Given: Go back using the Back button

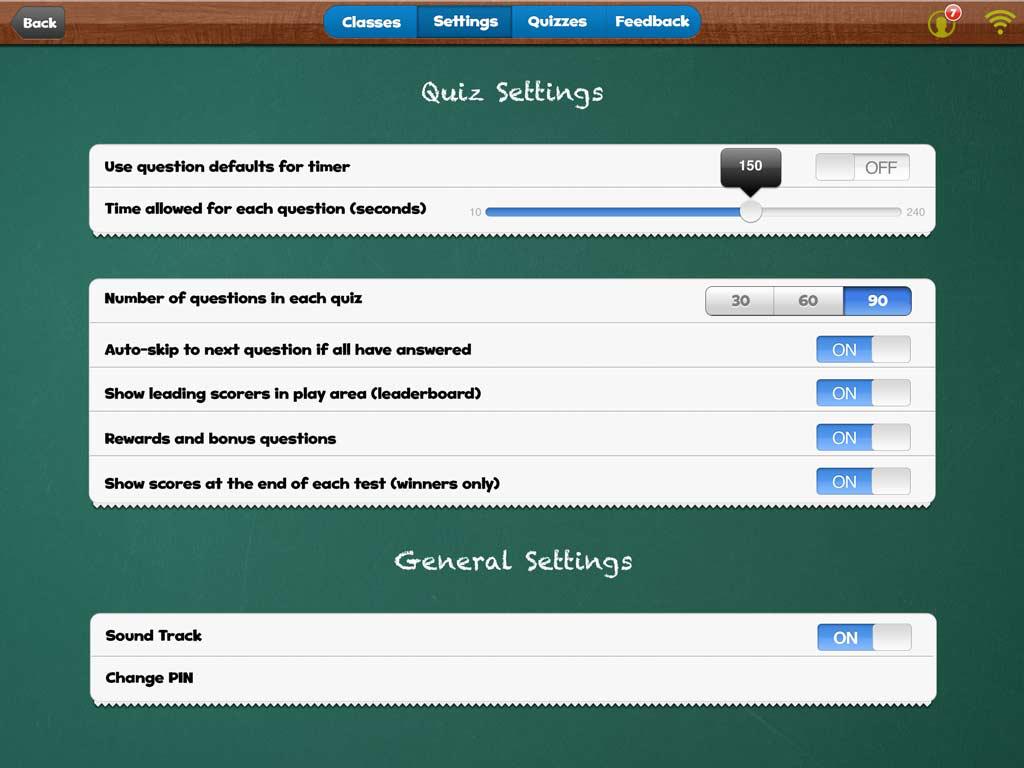Looking at the screenshot, I should click(38, 23).
